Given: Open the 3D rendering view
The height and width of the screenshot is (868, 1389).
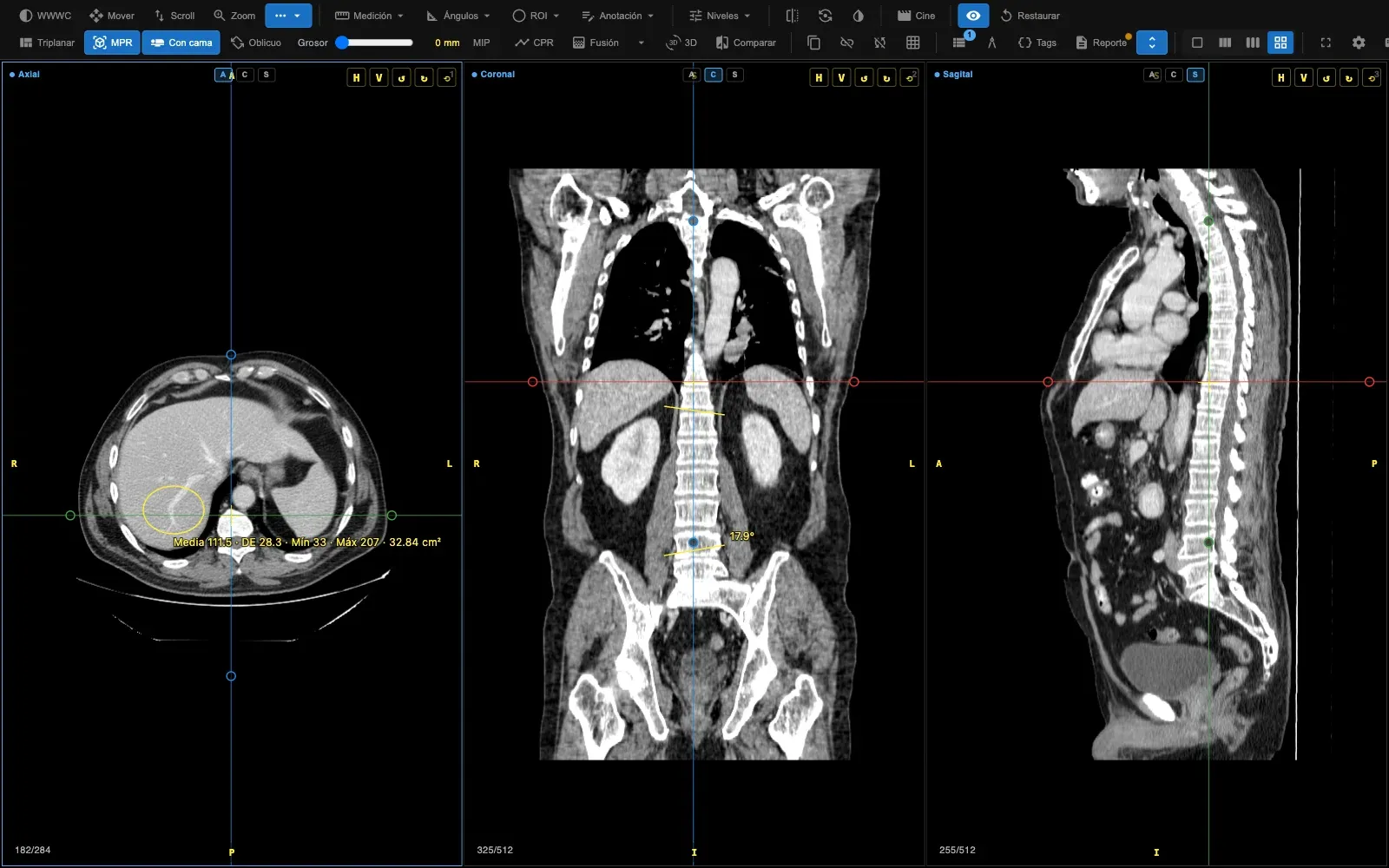Looking at the screenshot, I should click(681, 43).
